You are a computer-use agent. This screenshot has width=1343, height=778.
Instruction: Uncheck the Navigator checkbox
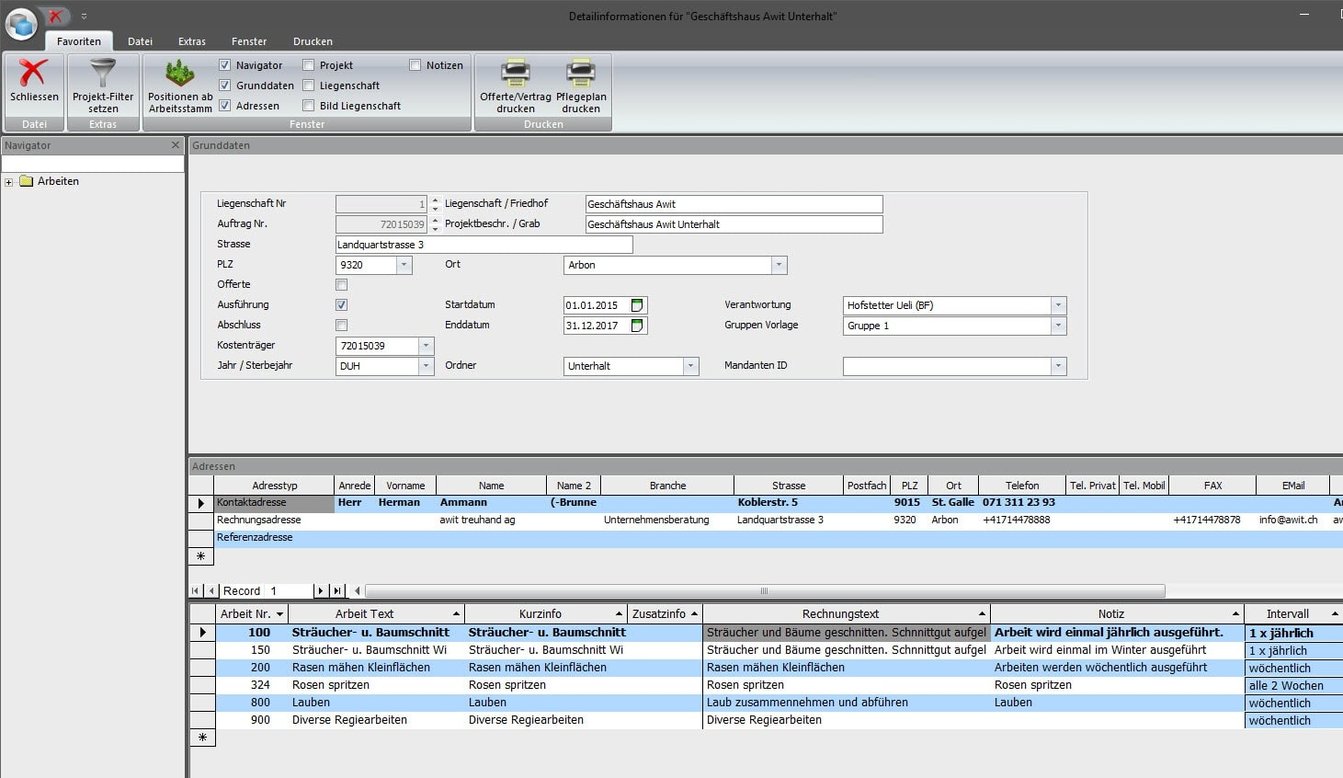click(x=225, y=65)
